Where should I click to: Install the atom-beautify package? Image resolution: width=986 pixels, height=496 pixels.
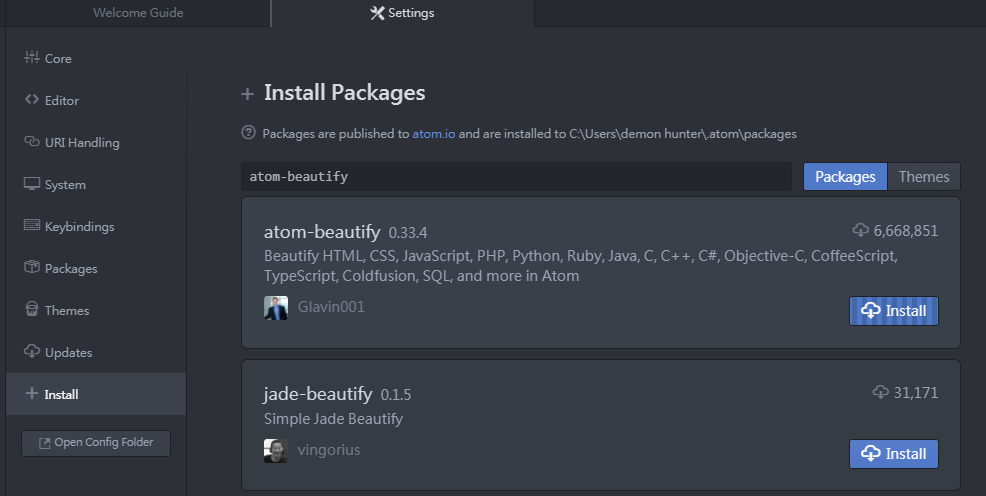click(894, 311)
